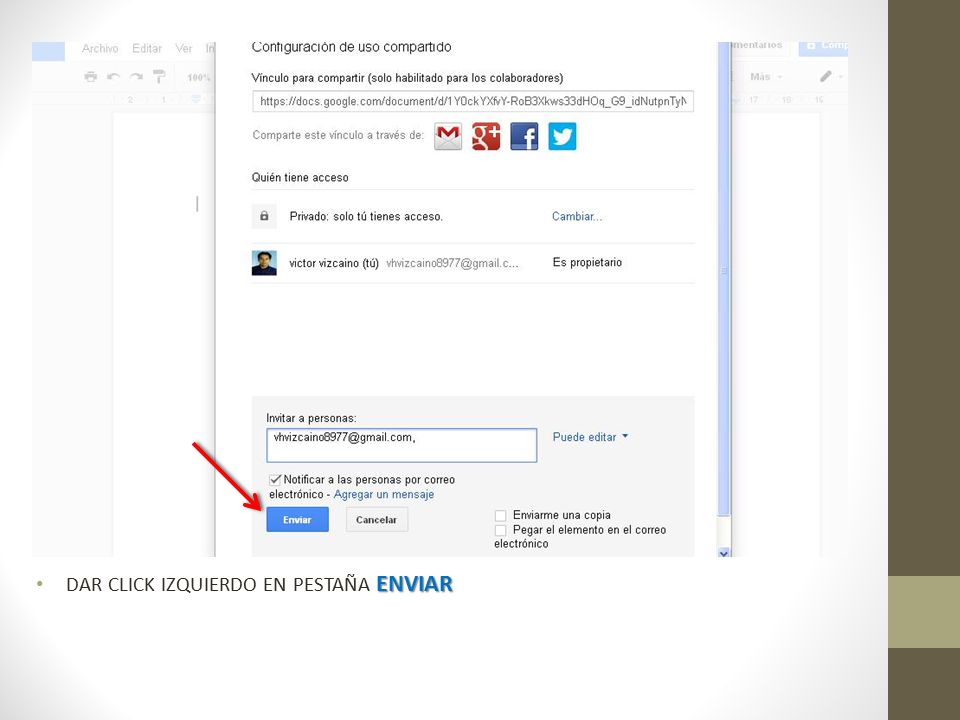
Task: Expand the Más toolbar menu
Action: click(x=766, y=77)
